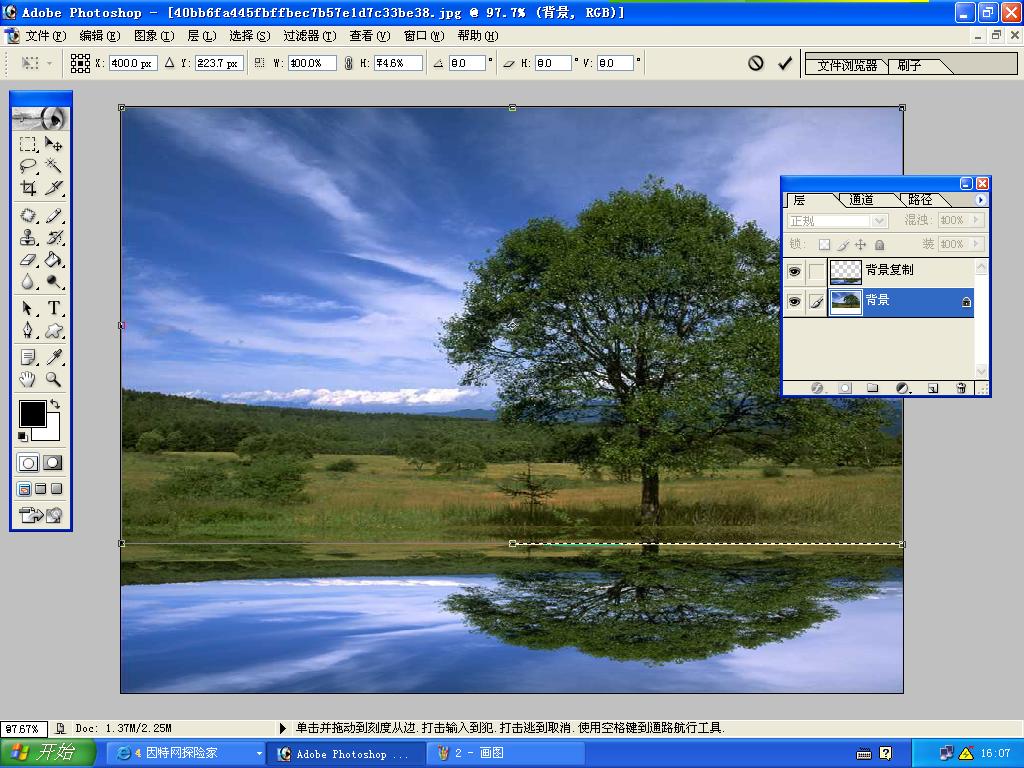Select the Magic Wand tool
The height and width of the screenshot is (768, 1024).
click(x=54, y=166)
